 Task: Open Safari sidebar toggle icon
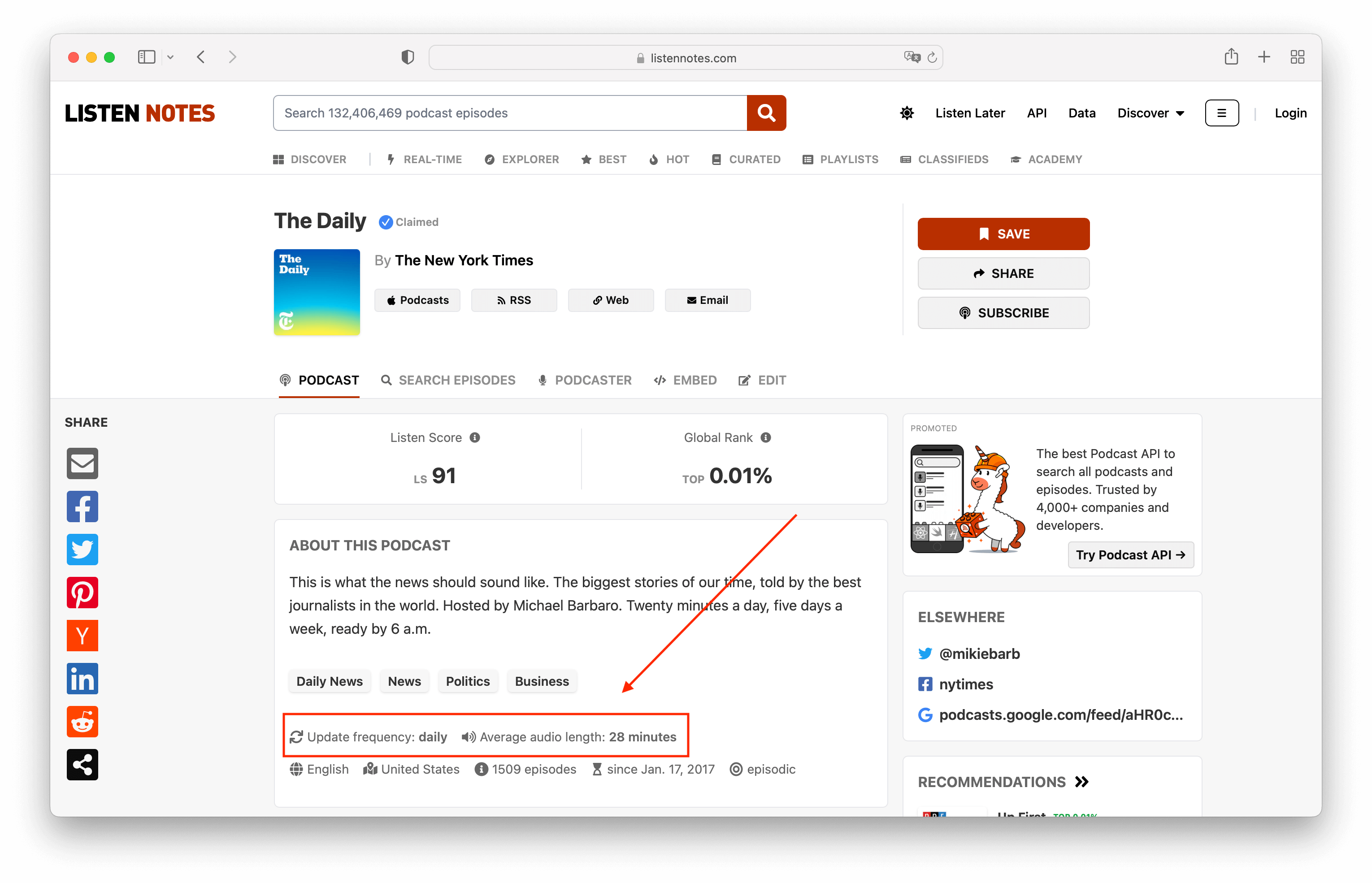pyautogui.click(x=146, y=57)
